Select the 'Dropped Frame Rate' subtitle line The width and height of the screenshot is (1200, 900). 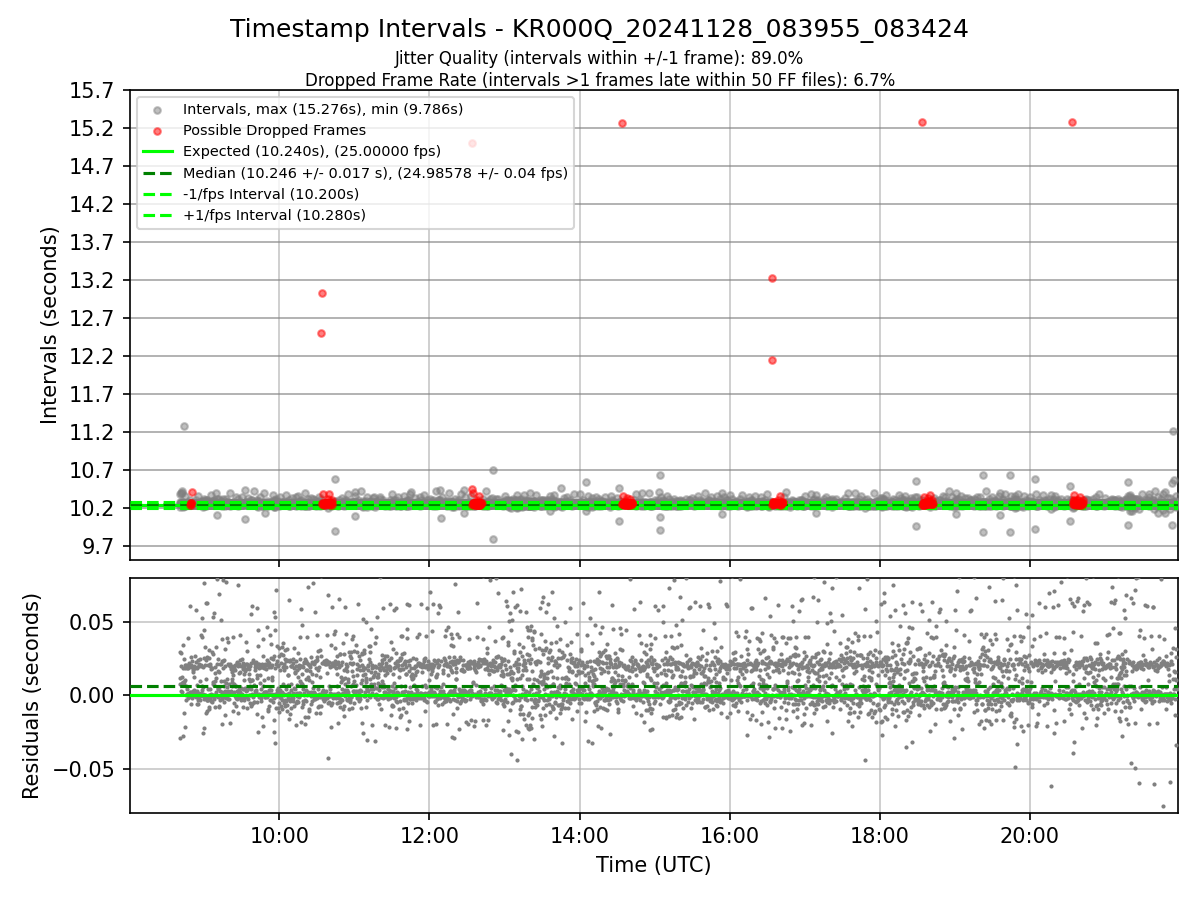(x=599, y=80)
